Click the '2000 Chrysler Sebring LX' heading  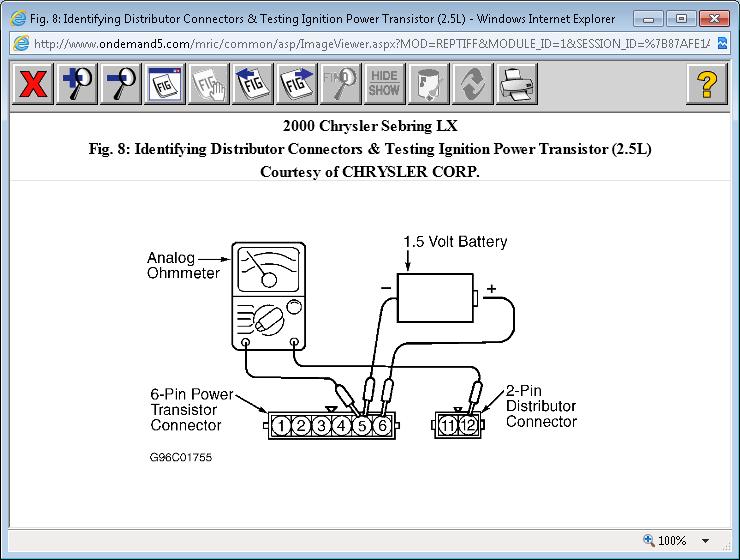click(x=370, y=126)
